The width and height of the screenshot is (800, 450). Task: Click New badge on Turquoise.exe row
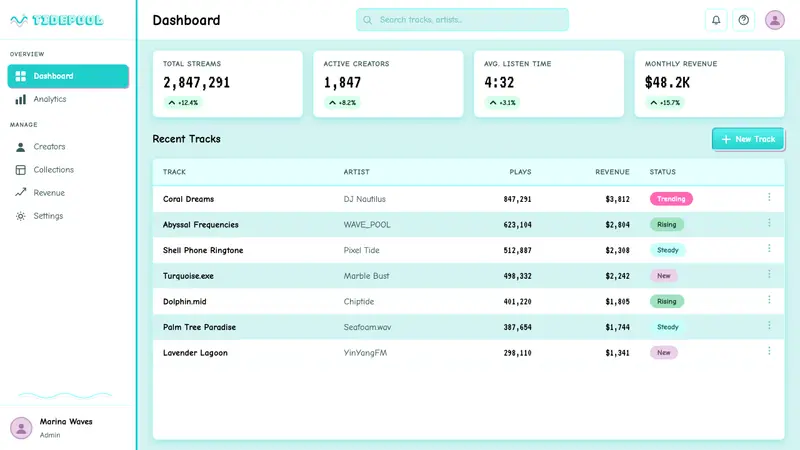point(663,276)
